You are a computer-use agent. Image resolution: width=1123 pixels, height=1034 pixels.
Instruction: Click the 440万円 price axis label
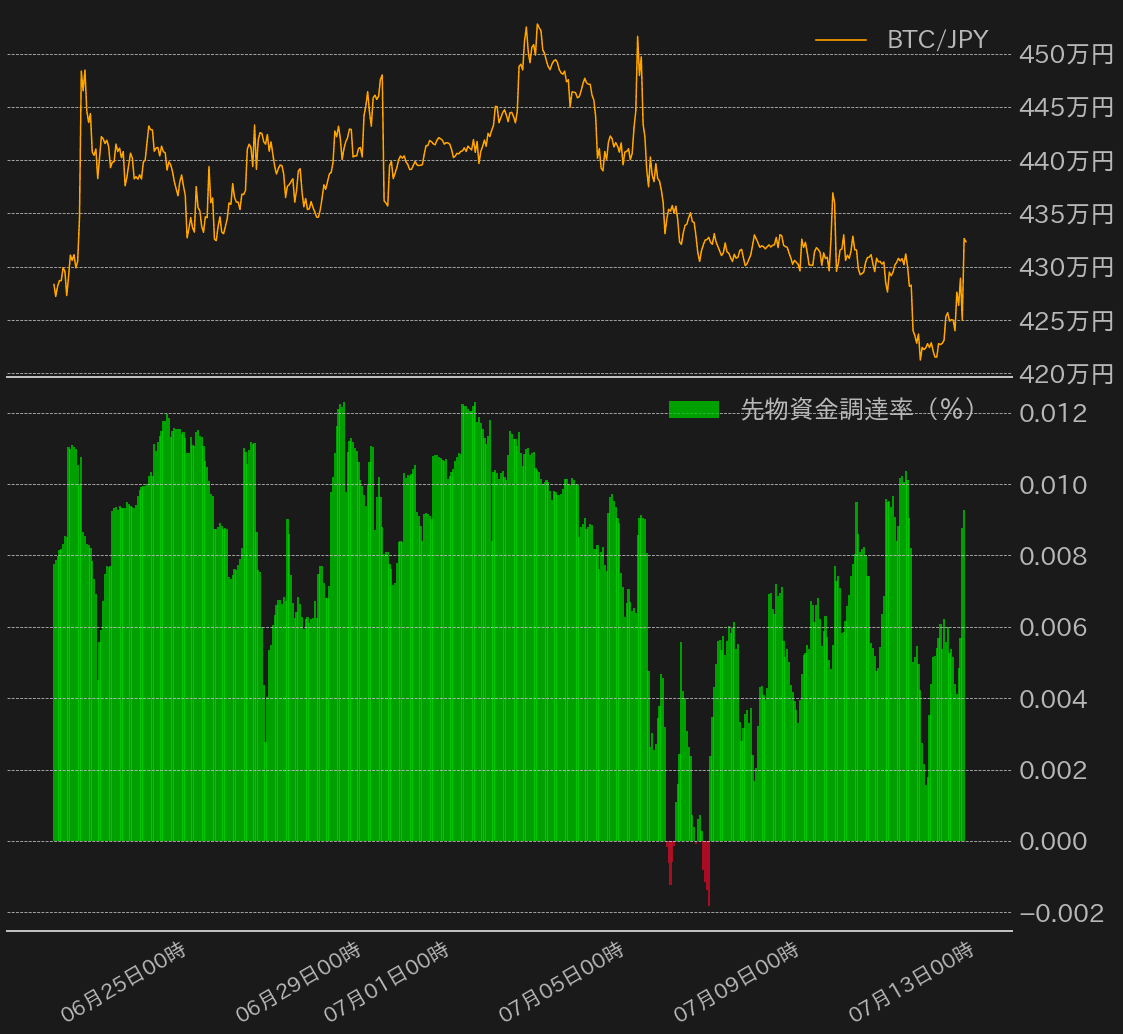tap(1066, 161)
